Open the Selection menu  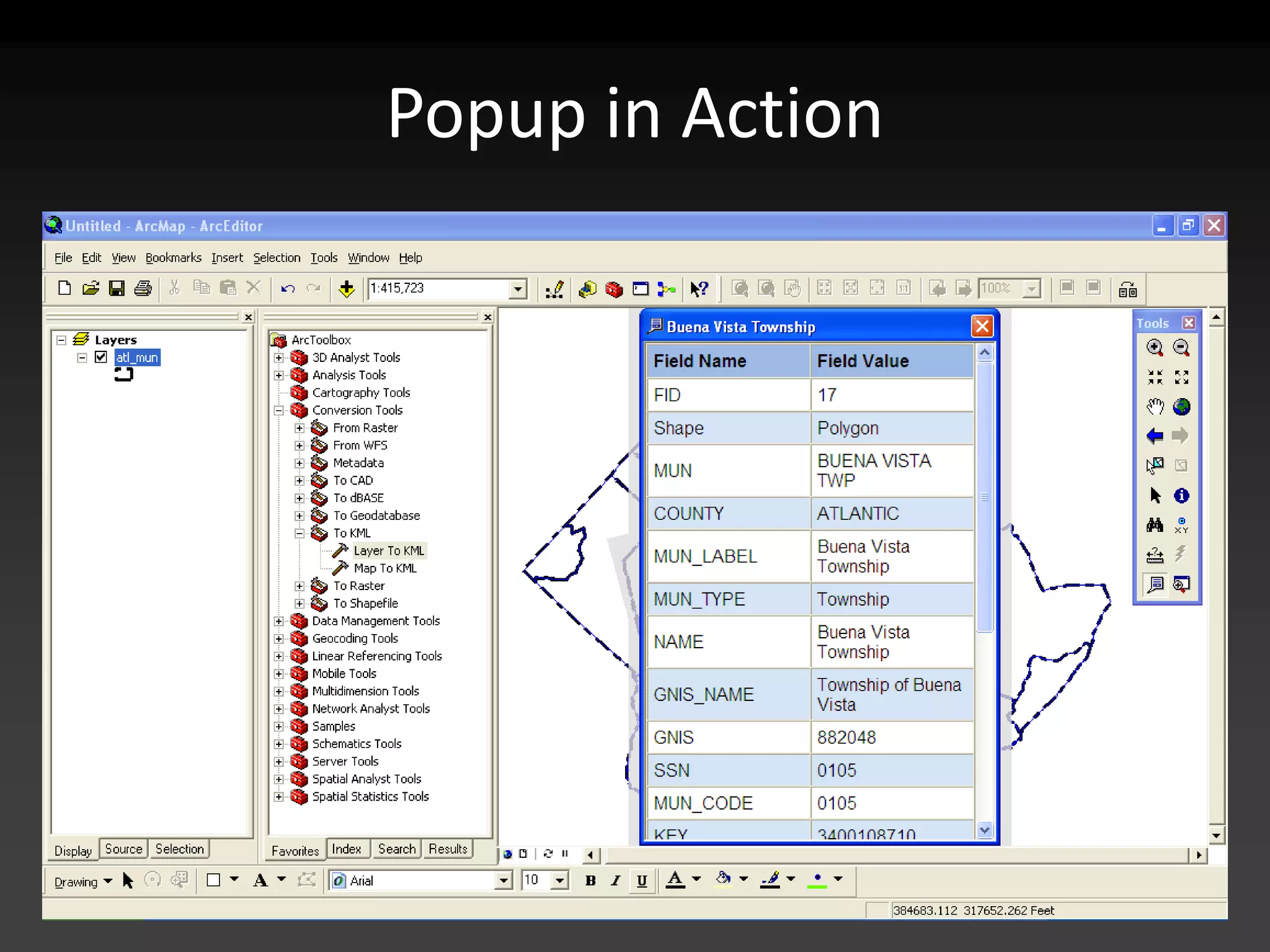tap(277, 258)
